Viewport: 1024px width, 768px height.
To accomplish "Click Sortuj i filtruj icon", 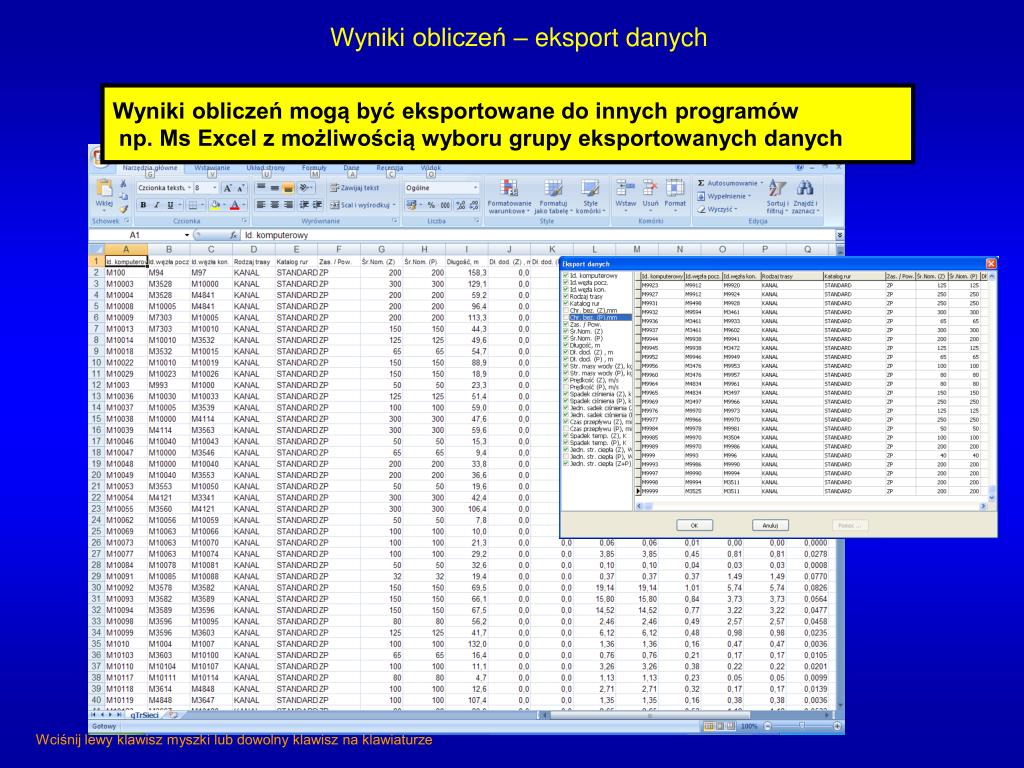I will [x=776, y=189].
